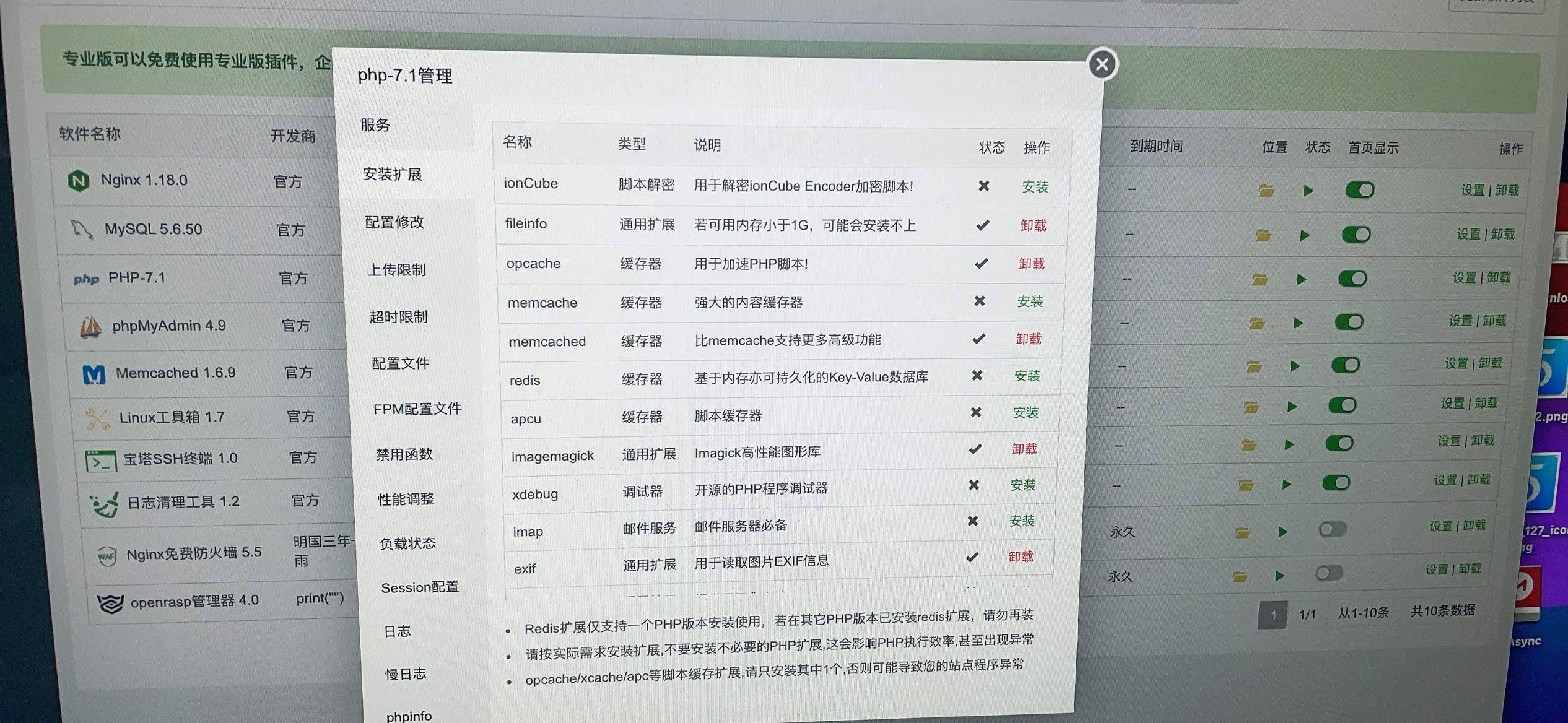Open the phpinfo tab
The width and height of the screenshot is (1568, 723).
(409, 716)
